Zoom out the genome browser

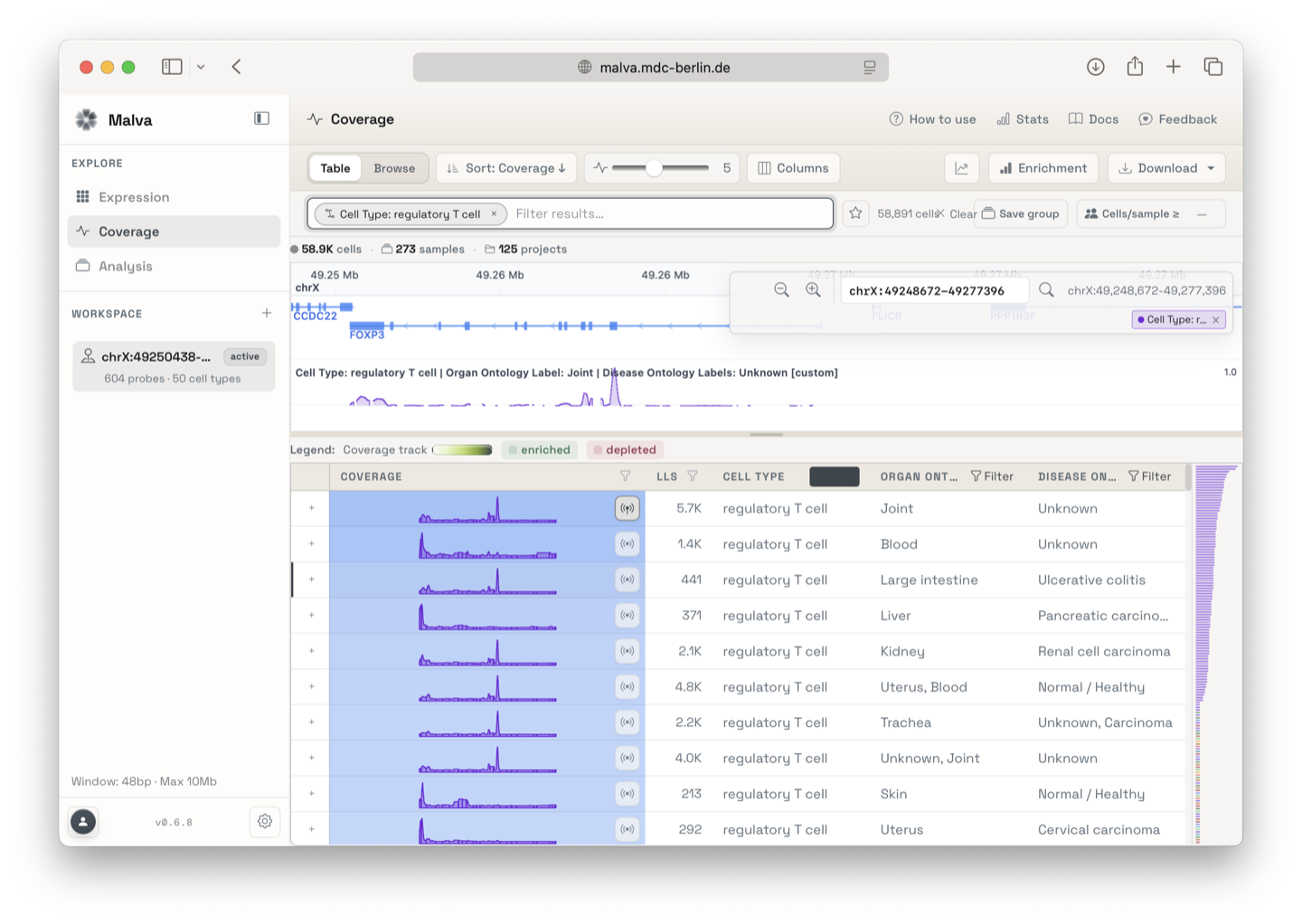(781, 289)
